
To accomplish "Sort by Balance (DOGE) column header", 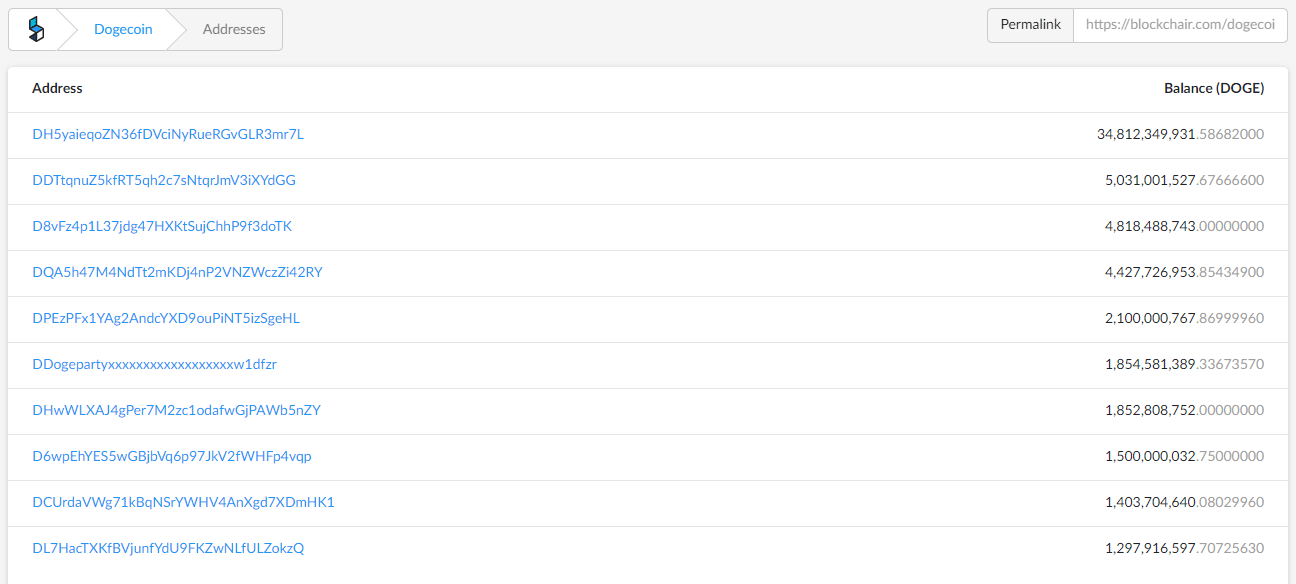I will click(x=1213, y=88).
